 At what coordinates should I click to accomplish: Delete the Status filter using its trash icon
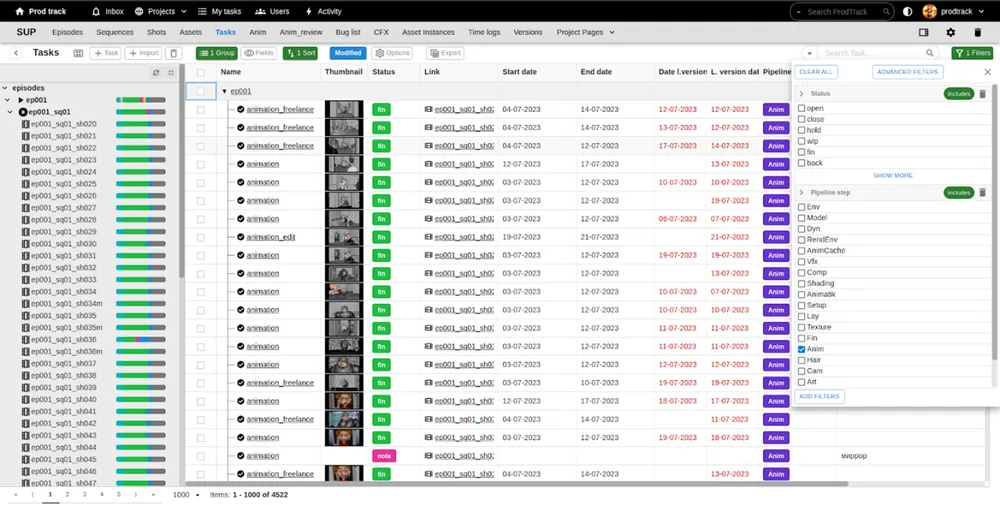(x=982, y=94)
